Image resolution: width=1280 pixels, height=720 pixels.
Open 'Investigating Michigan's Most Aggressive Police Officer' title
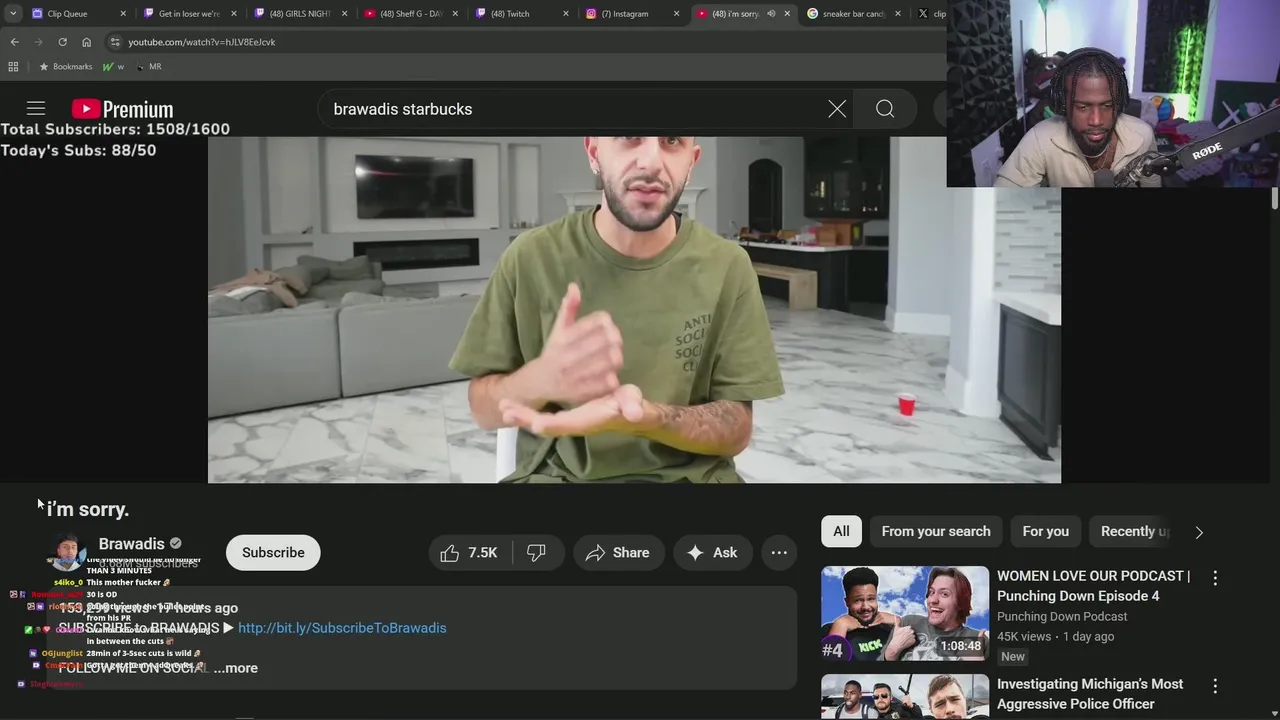pos(1090,694)
